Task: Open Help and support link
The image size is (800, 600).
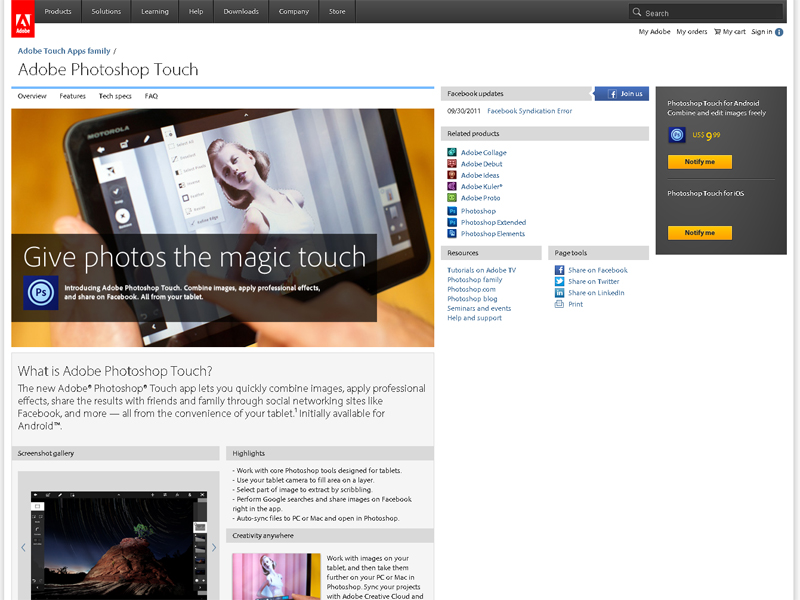Action: (x=474, y=318)
